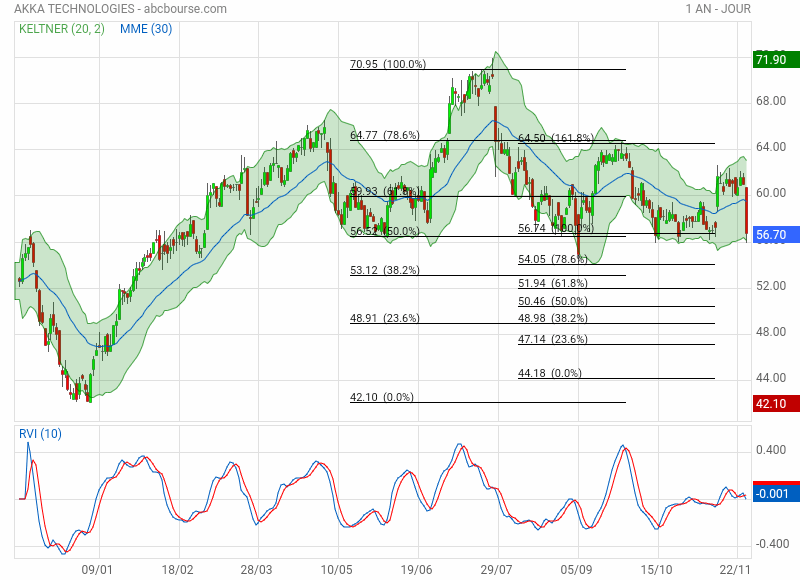Click the -0.400 RVI axis value
This screenshot has height=580, width=800.
(771, 544)
